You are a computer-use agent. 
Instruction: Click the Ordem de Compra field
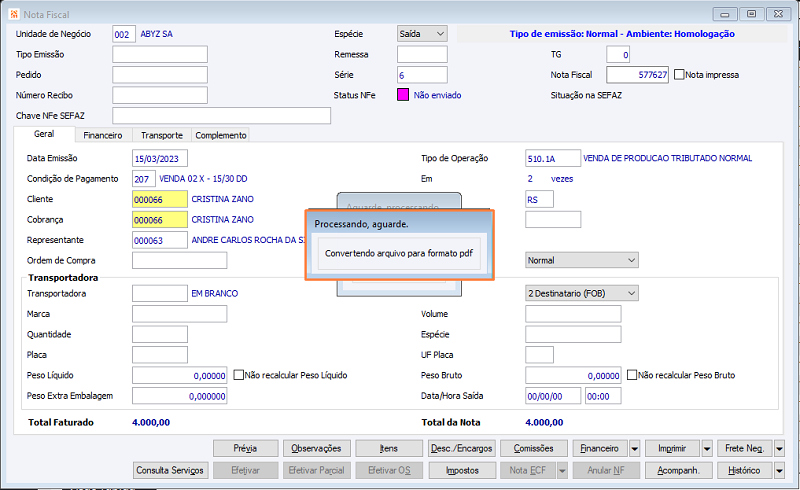(x=180, y=260)
